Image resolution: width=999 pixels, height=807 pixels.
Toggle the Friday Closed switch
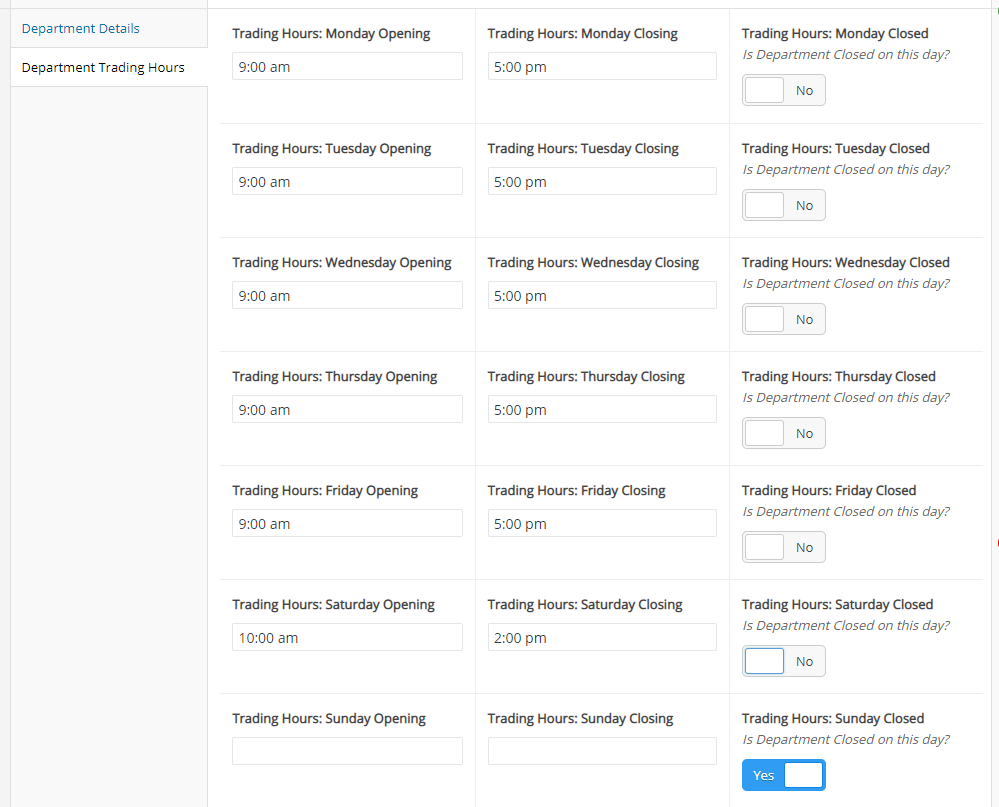coord(784,547)
